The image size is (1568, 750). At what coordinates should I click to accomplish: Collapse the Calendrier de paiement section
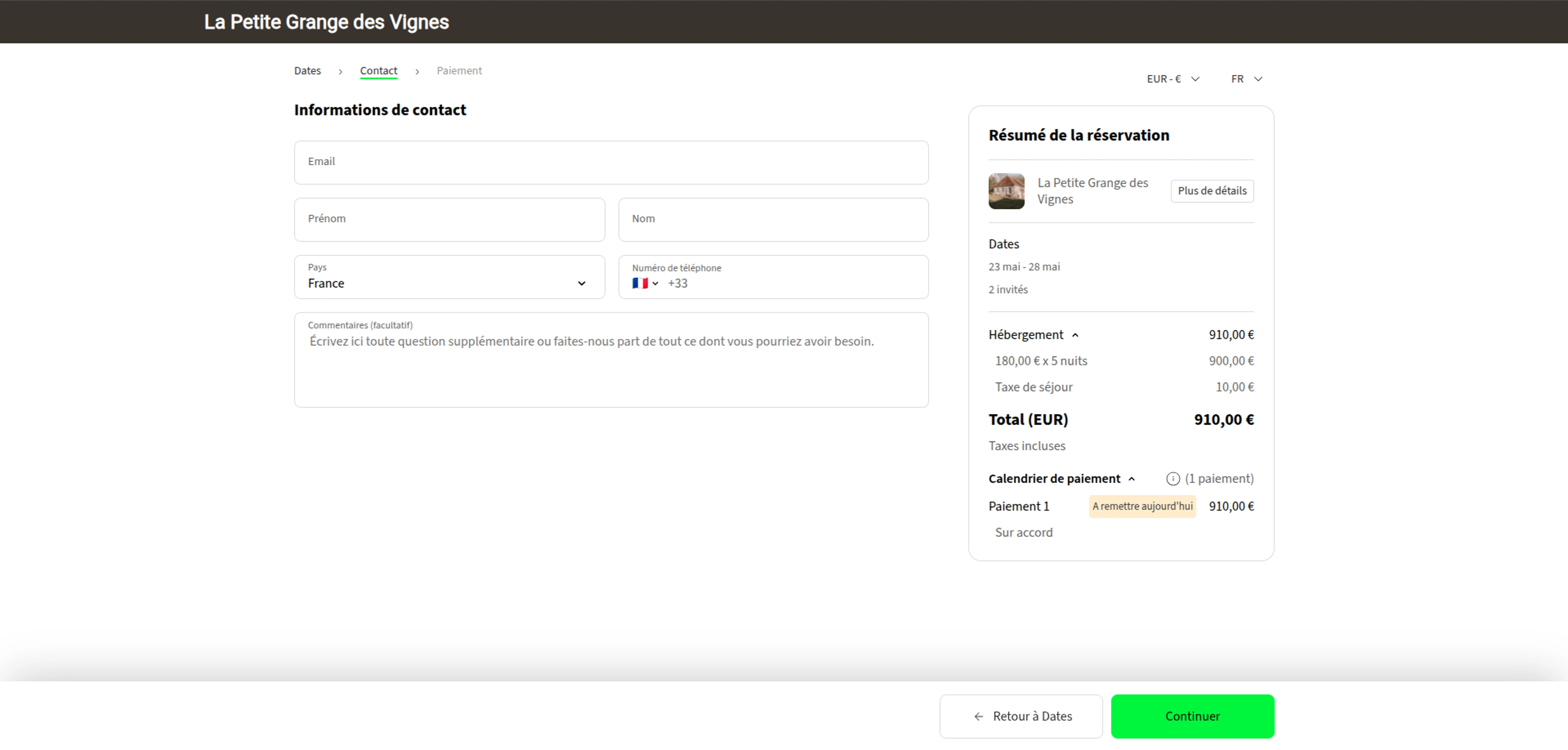[x=1132, y=478]
